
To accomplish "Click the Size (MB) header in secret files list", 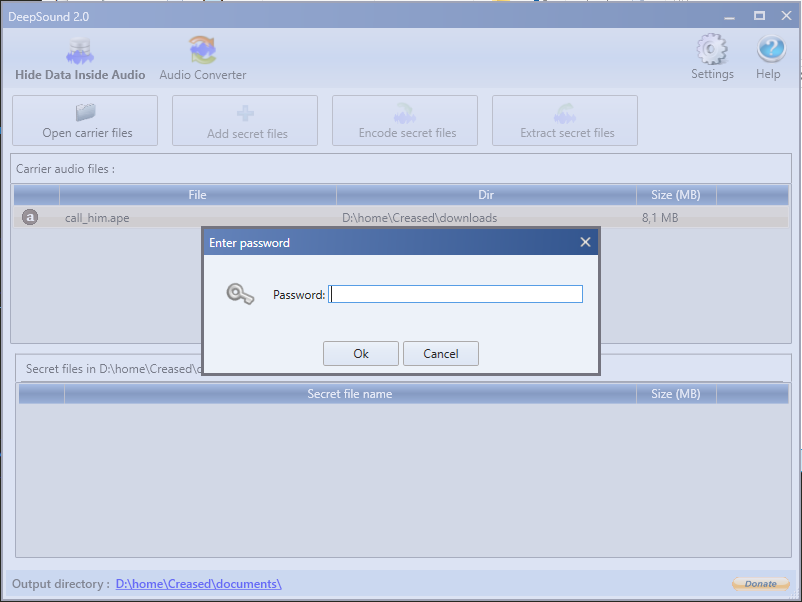I will pyautogui.click(x=676, y=394).
